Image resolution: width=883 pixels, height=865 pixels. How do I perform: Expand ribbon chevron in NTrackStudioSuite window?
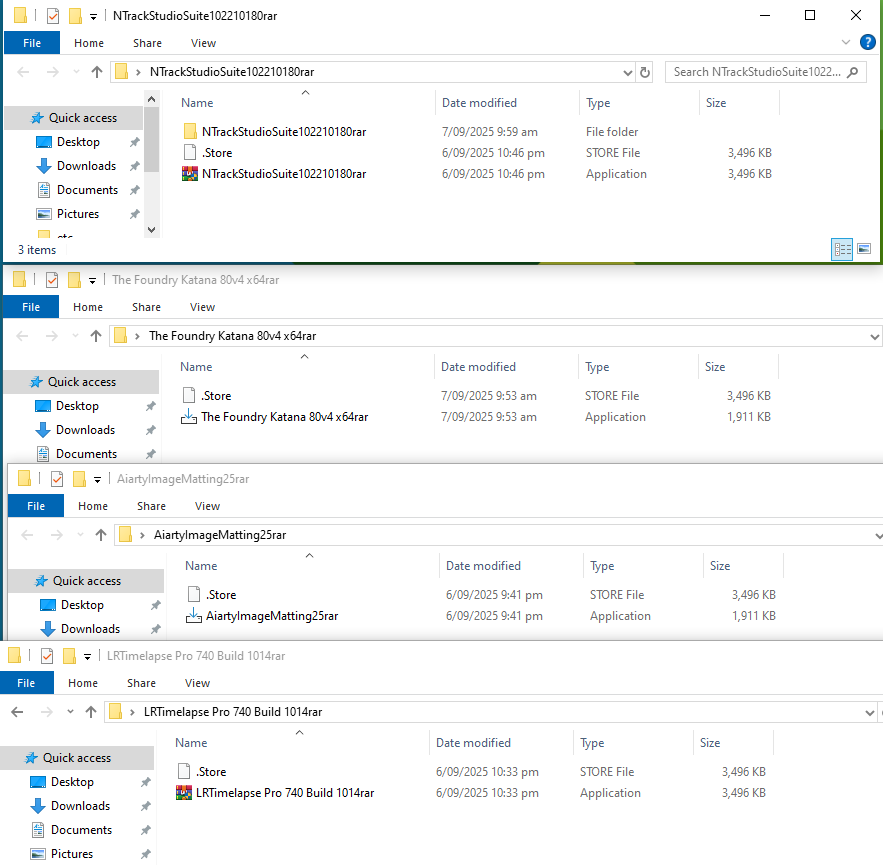845,42
